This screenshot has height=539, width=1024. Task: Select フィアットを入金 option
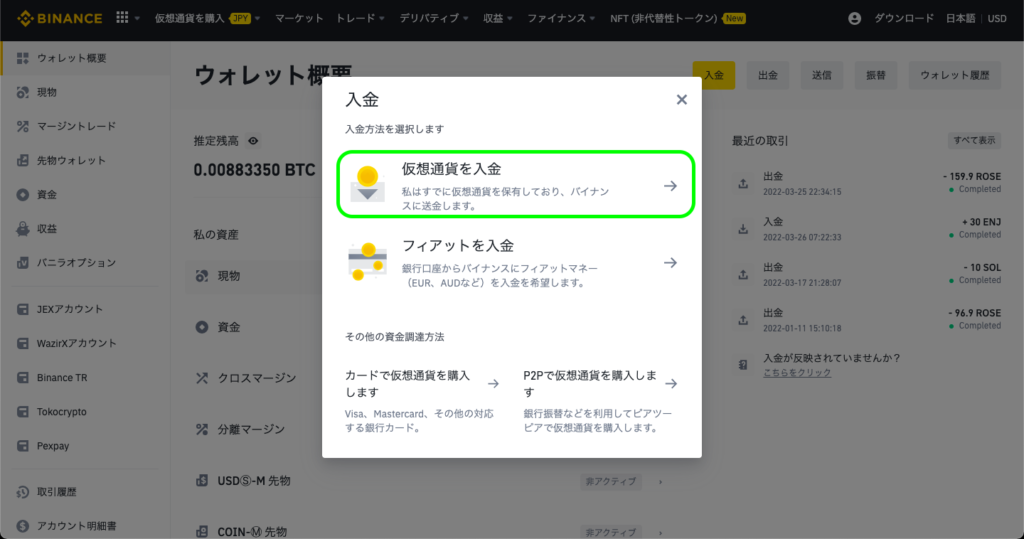(x=515, y=263)
